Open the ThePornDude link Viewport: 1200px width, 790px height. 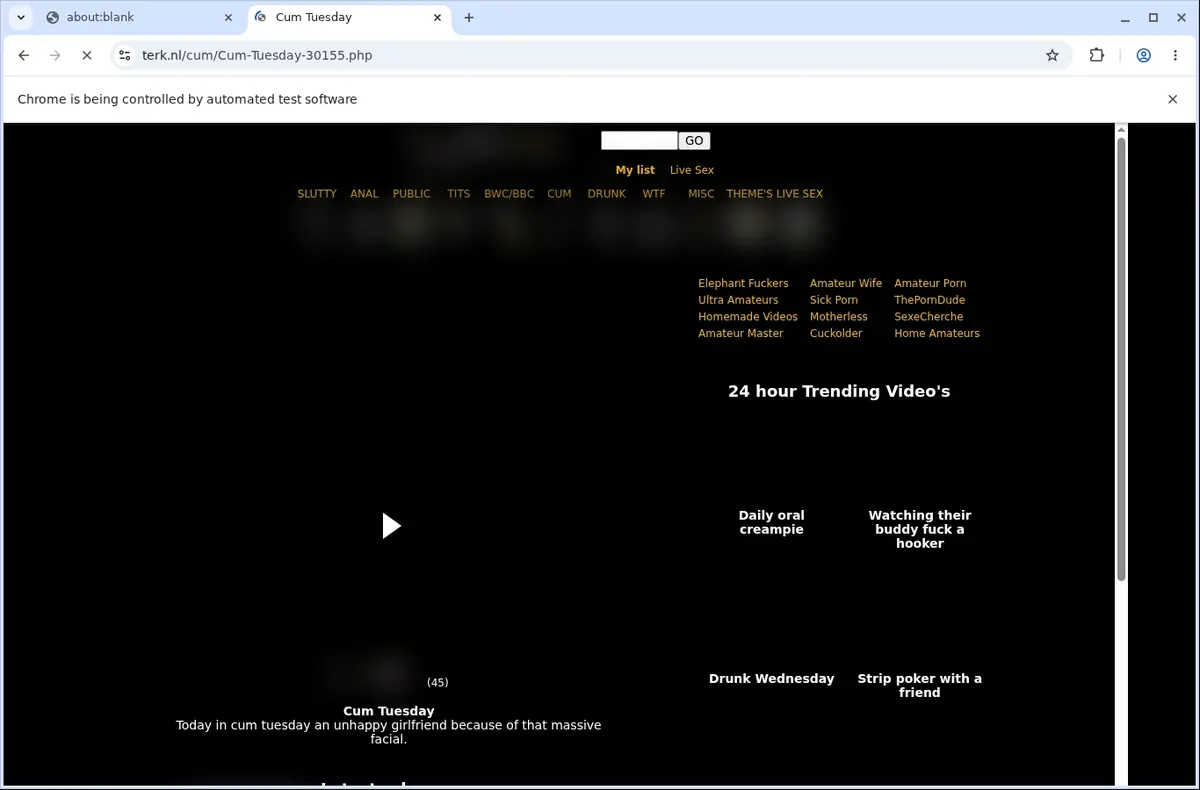tap(930, 300)
